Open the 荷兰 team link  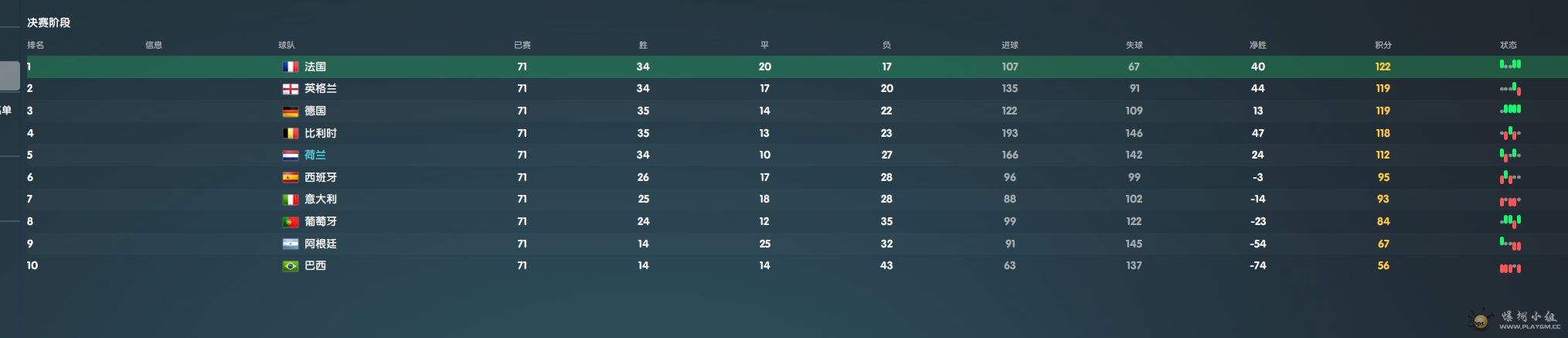[315, 155]
